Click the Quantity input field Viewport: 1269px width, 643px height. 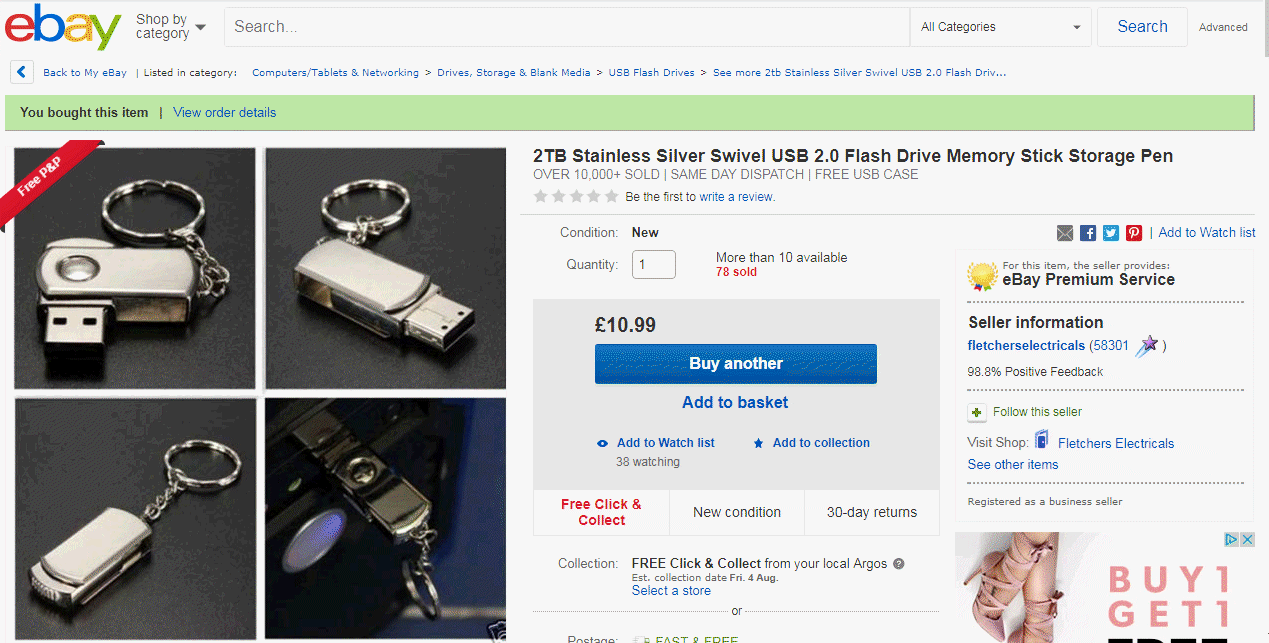click(654, 265)
